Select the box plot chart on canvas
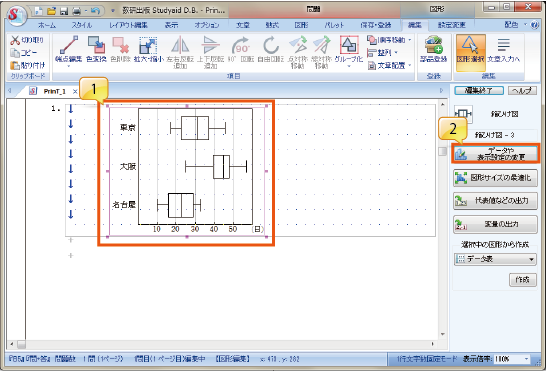 (187, 172)
